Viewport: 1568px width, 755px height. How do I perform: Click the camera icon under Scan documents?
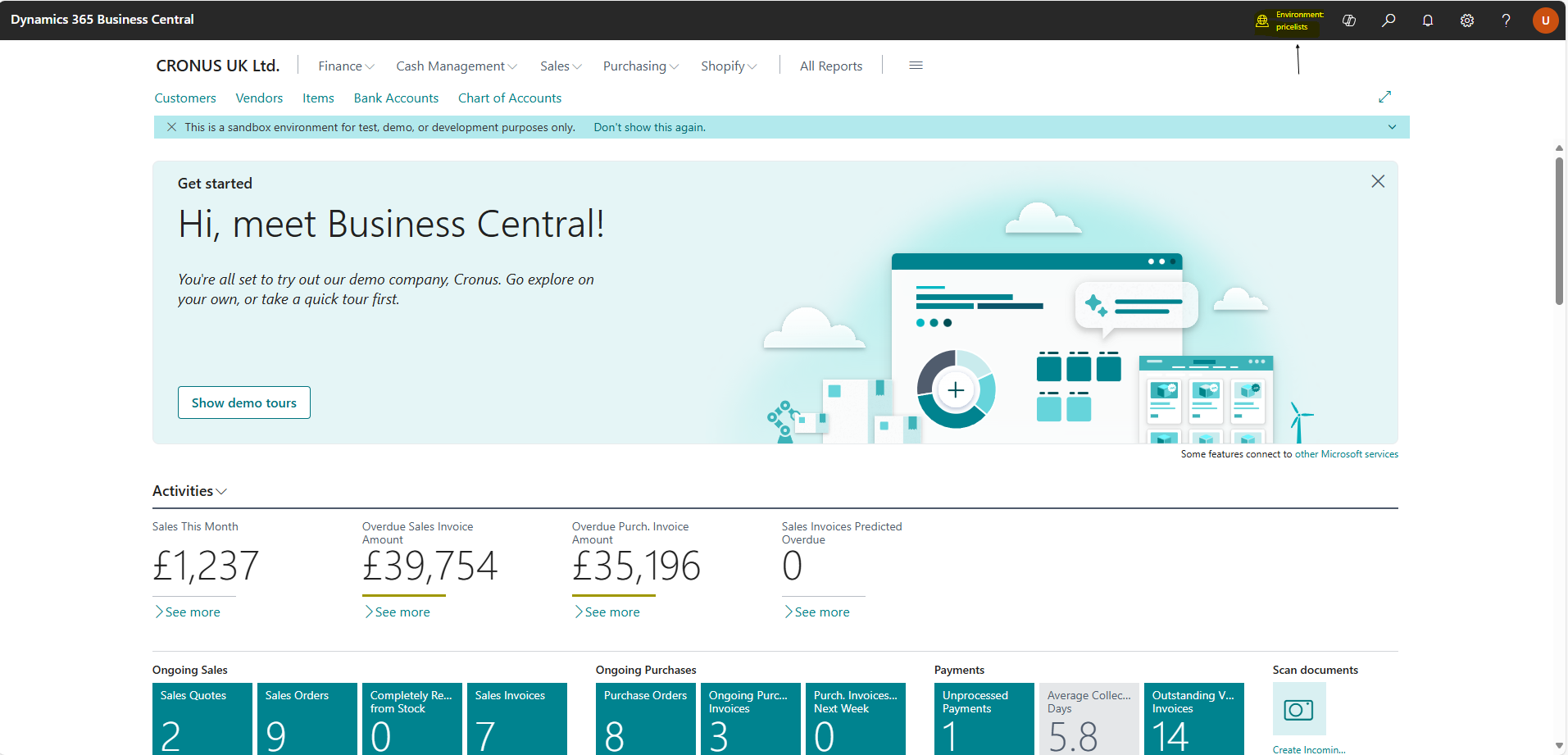click(x=1298, y=709)
